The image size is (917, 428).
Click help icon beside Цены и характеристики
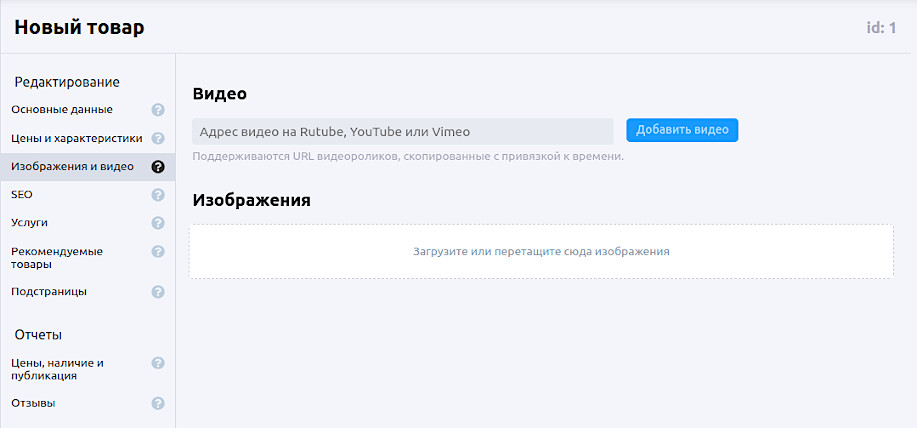[x=158, y=138]
